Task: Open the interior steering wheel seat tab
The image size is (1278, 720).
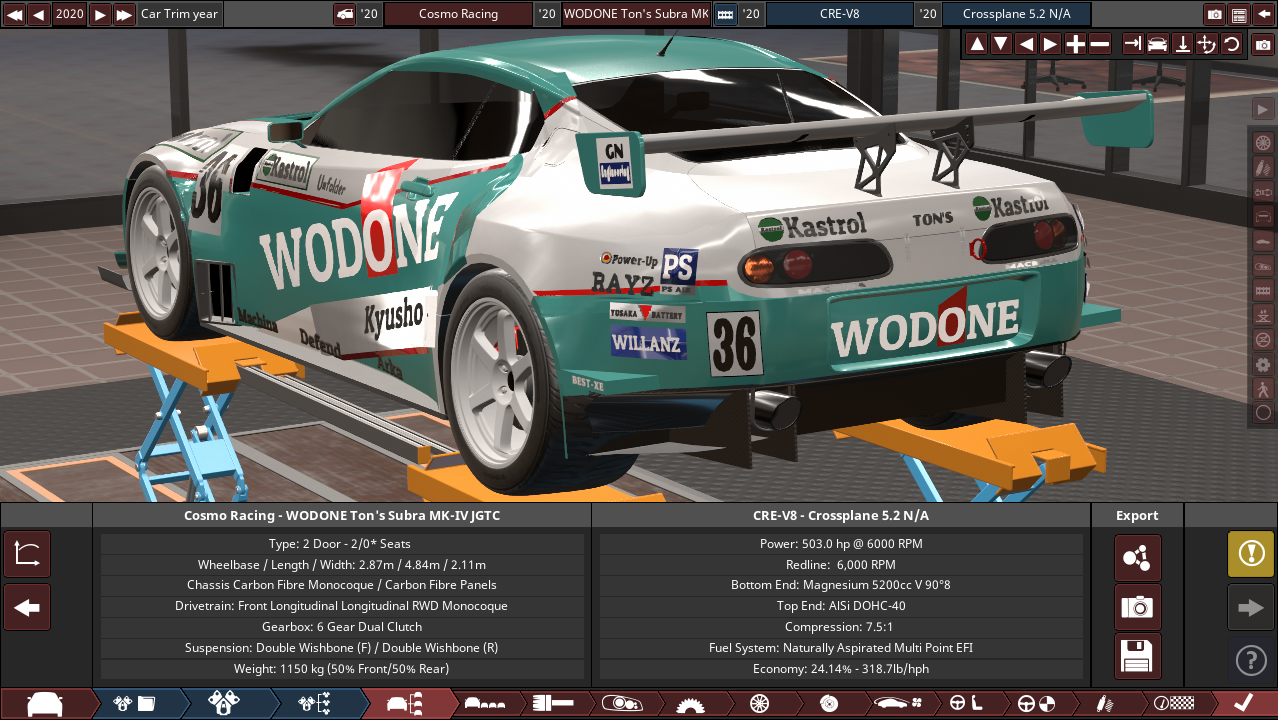Action: click(964, 704)
